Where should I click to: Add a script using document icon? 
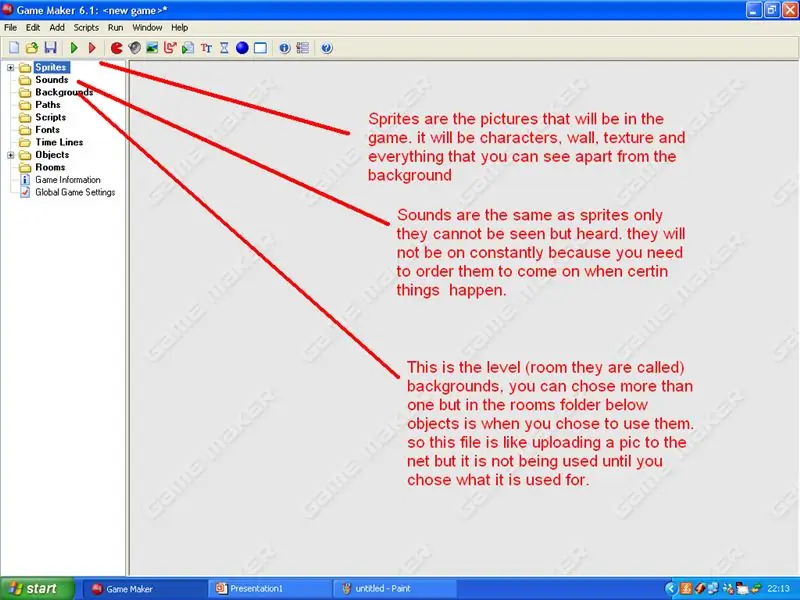point(188,48)
